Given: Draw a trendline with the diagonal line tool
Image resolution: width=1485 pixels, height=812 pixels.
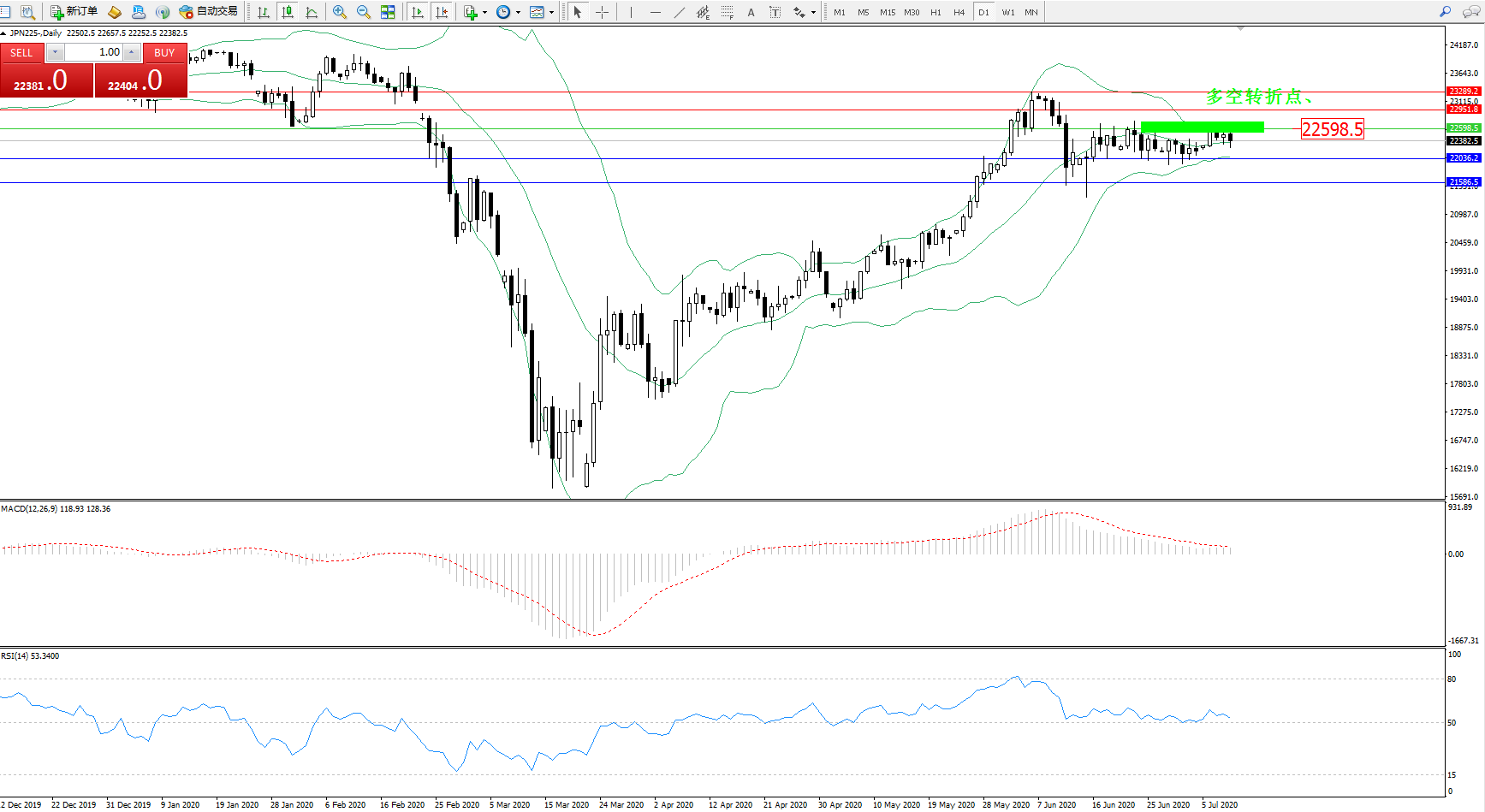Looking at the screenshot, I should 680,12.
